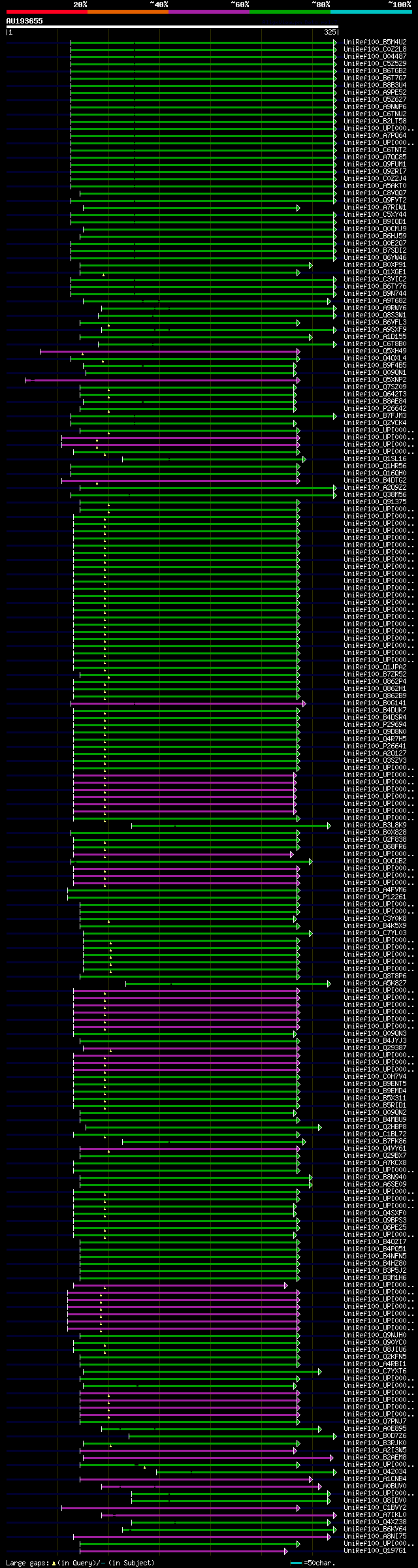Select hit UniRef100_B2AEM8
Image resolution: width=418 pixels, height=1568 pixels.
[x=375, y=1457]
